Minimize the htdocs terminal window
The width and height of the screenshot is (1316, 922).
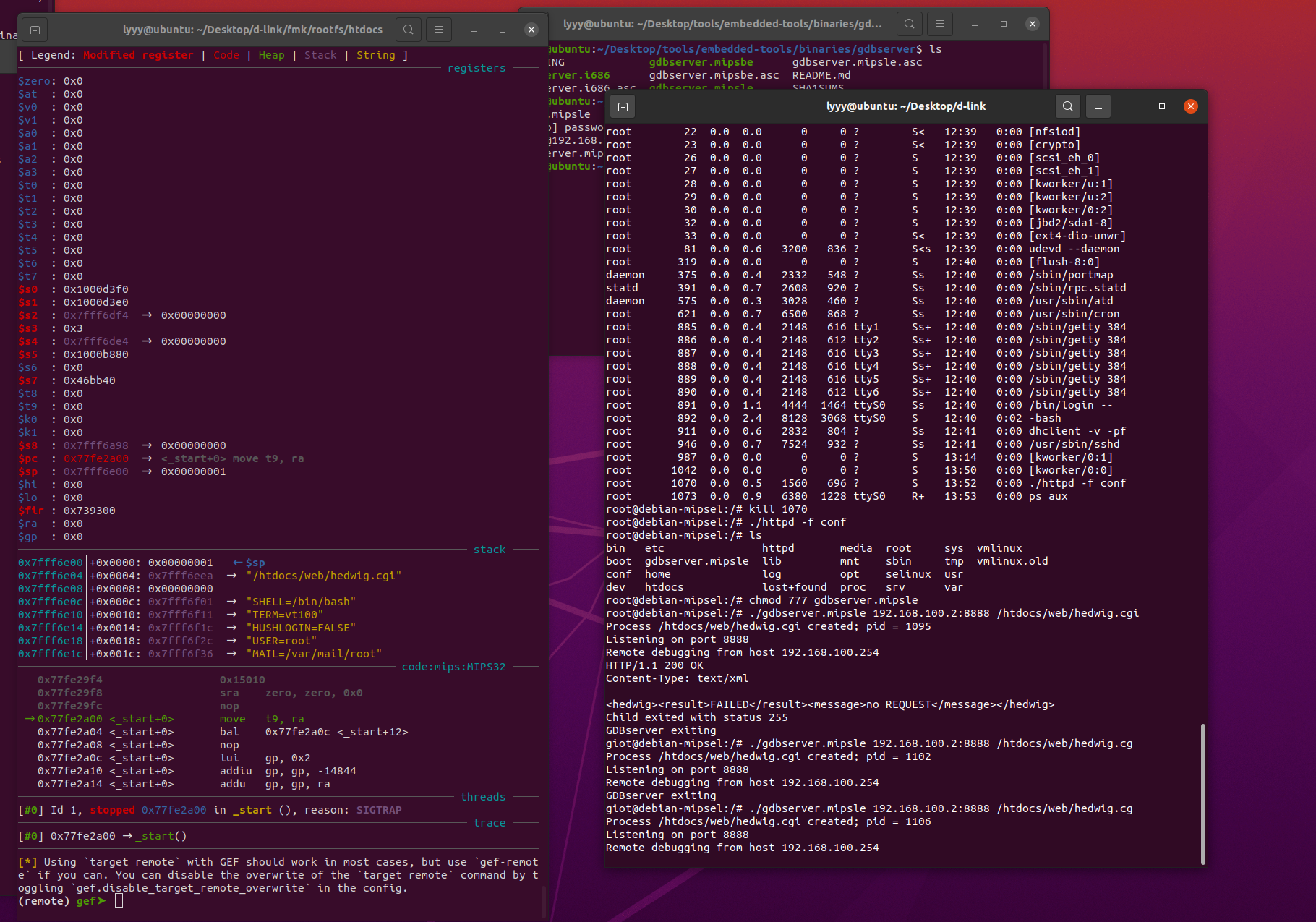[474, 30]
